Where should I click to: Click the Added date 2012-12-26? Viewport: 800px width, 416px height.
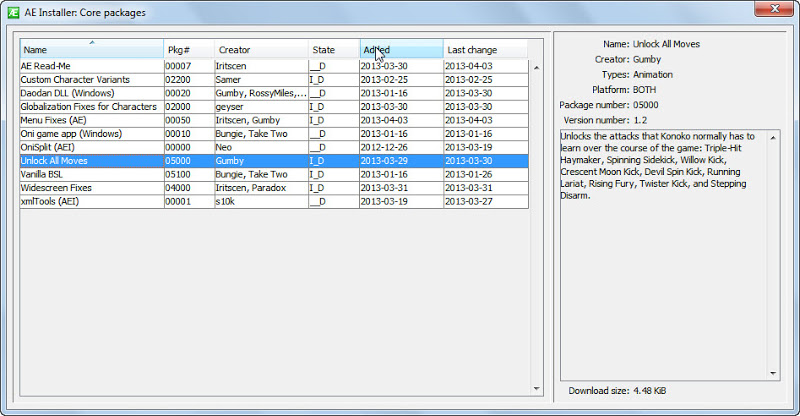(402, 147)
